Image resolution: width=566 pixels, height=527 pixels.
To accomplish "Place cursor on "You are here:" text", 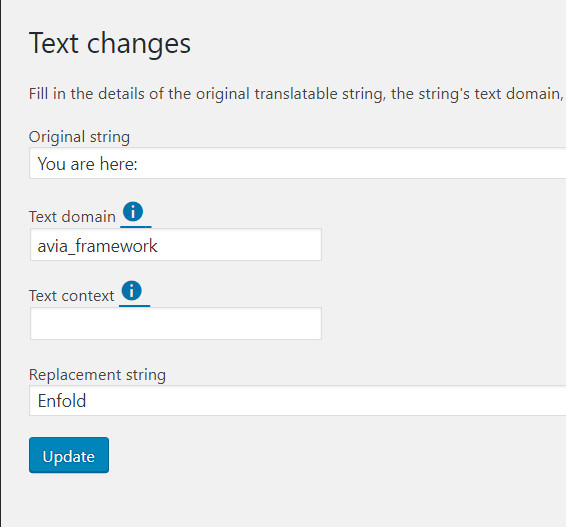I will (88, 164).
